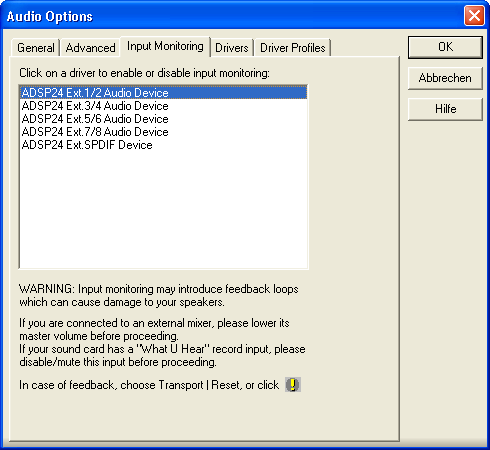Go to the Drivers tab
The width and height of the screenshot is (490, 450).
(232, 48)
